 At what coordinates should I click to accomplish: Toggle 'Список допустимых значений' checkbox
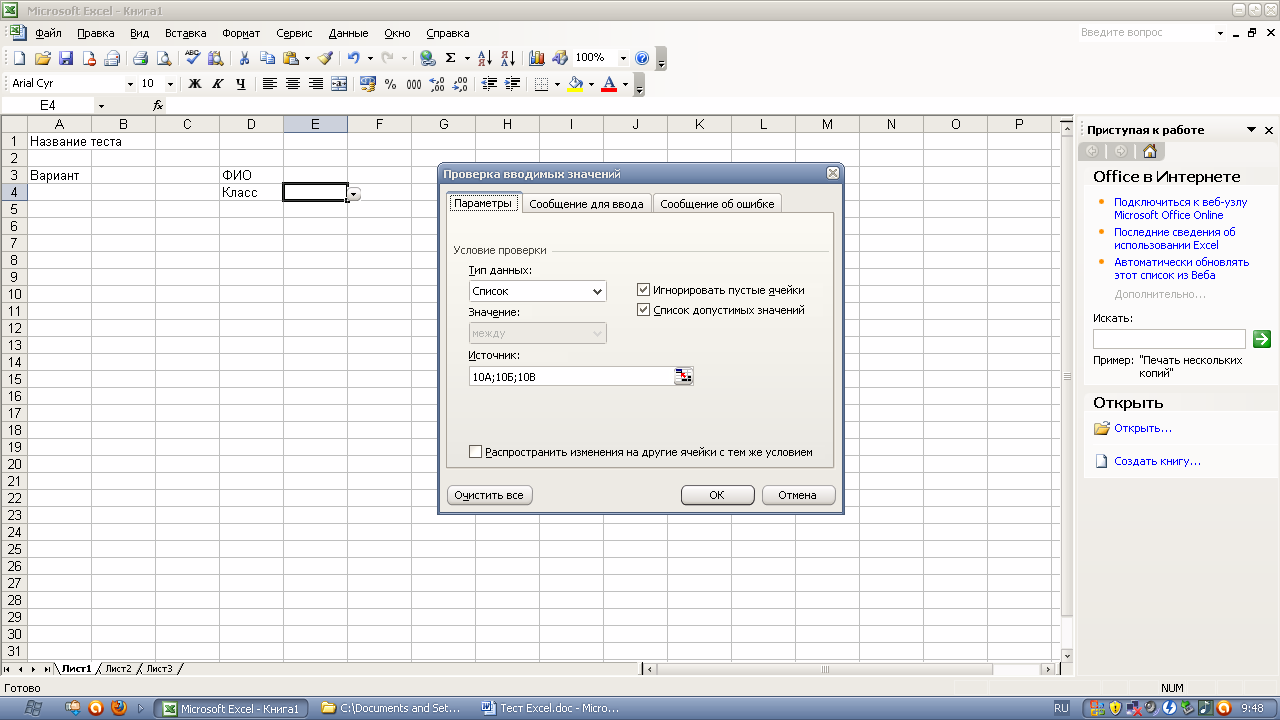pyautogui.click(x=644, y=310)
